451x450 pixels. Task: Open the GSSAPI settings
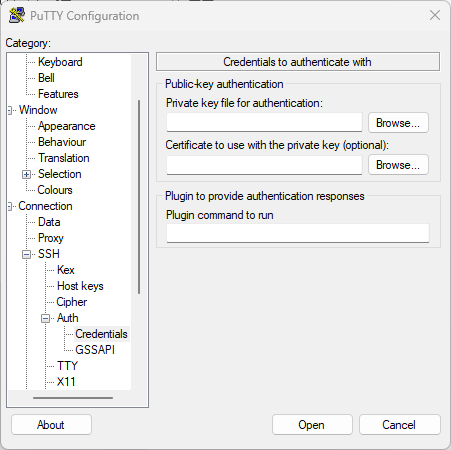coord(95,350)
